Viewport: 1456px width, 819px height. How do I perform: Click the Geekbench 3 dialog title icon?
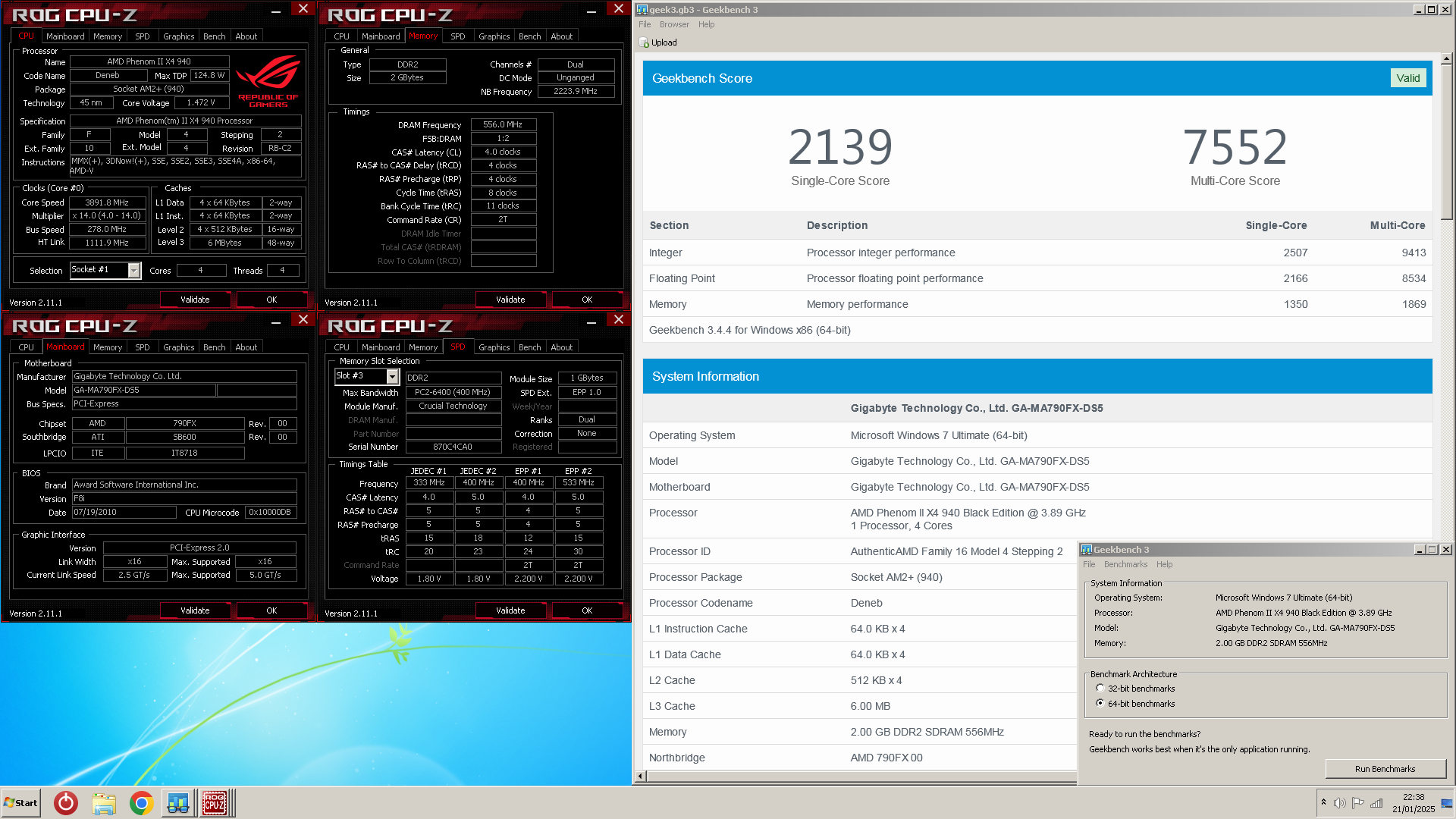click(1087, 550)
